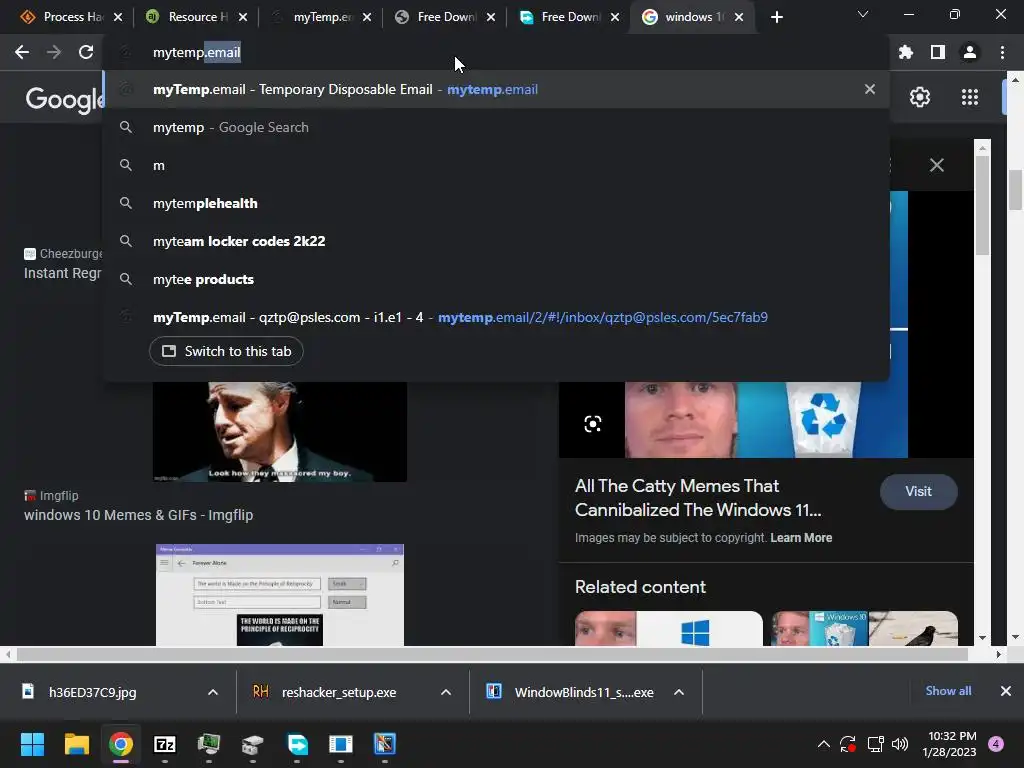Show hidden system tray icons
The height and width of the screenshot is (768, 1024).
coord(824,744)
